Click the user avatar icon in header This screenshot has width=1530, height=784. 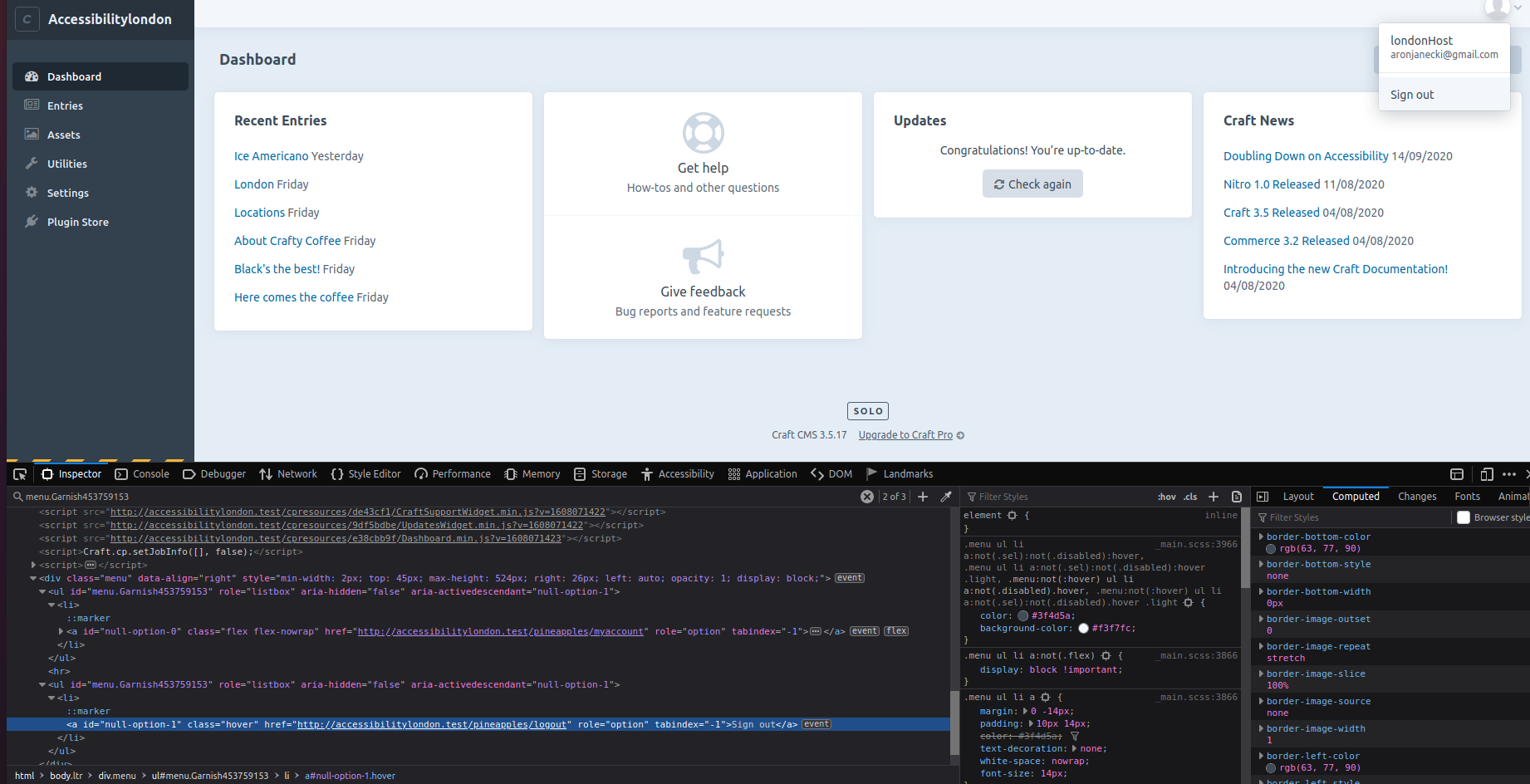(x=1497, y=7)
